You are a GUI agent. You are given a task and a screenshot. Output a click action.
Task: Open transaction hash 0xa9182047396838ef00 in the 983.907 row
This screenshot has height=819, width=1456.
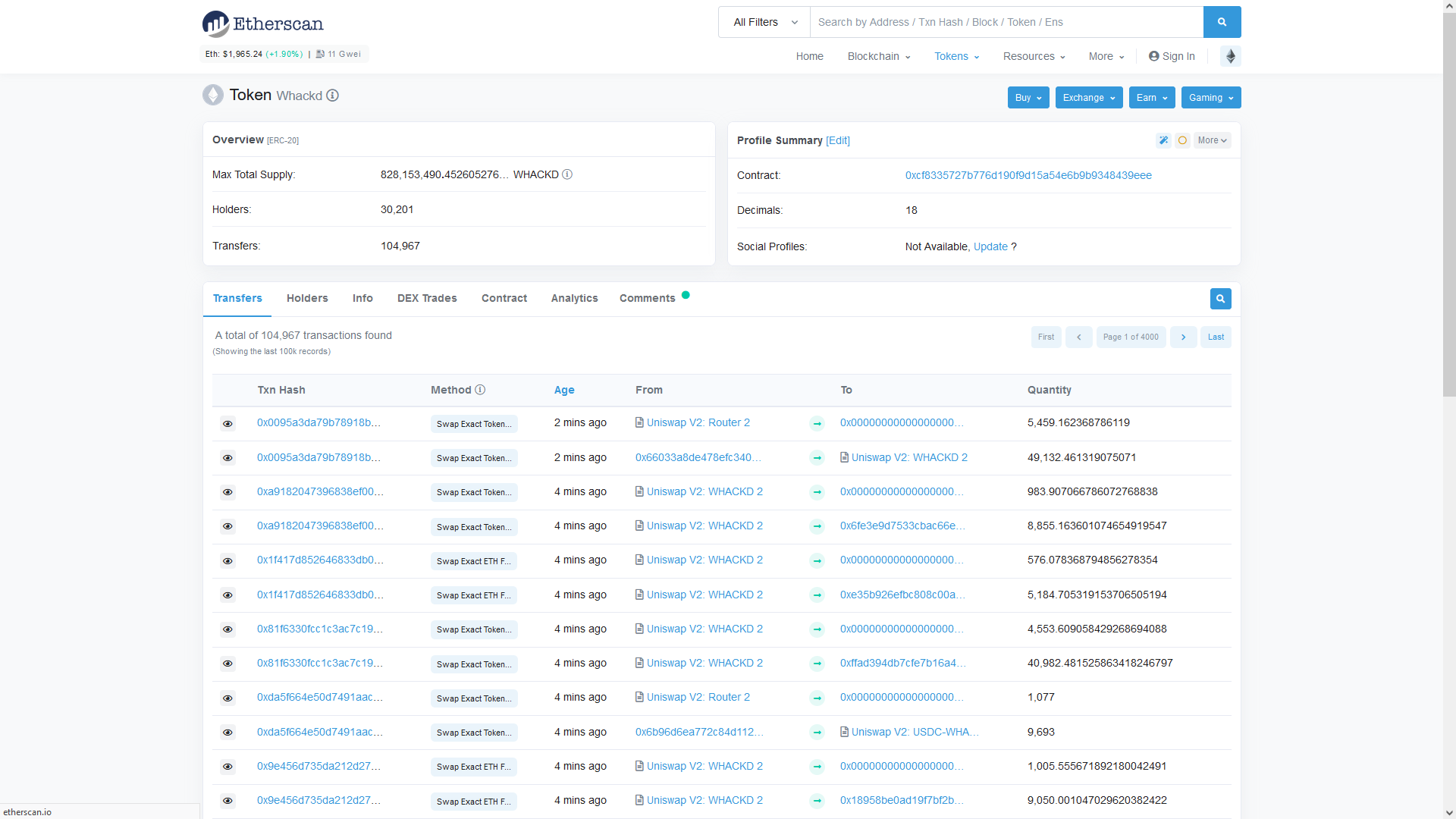click(320, 491)
